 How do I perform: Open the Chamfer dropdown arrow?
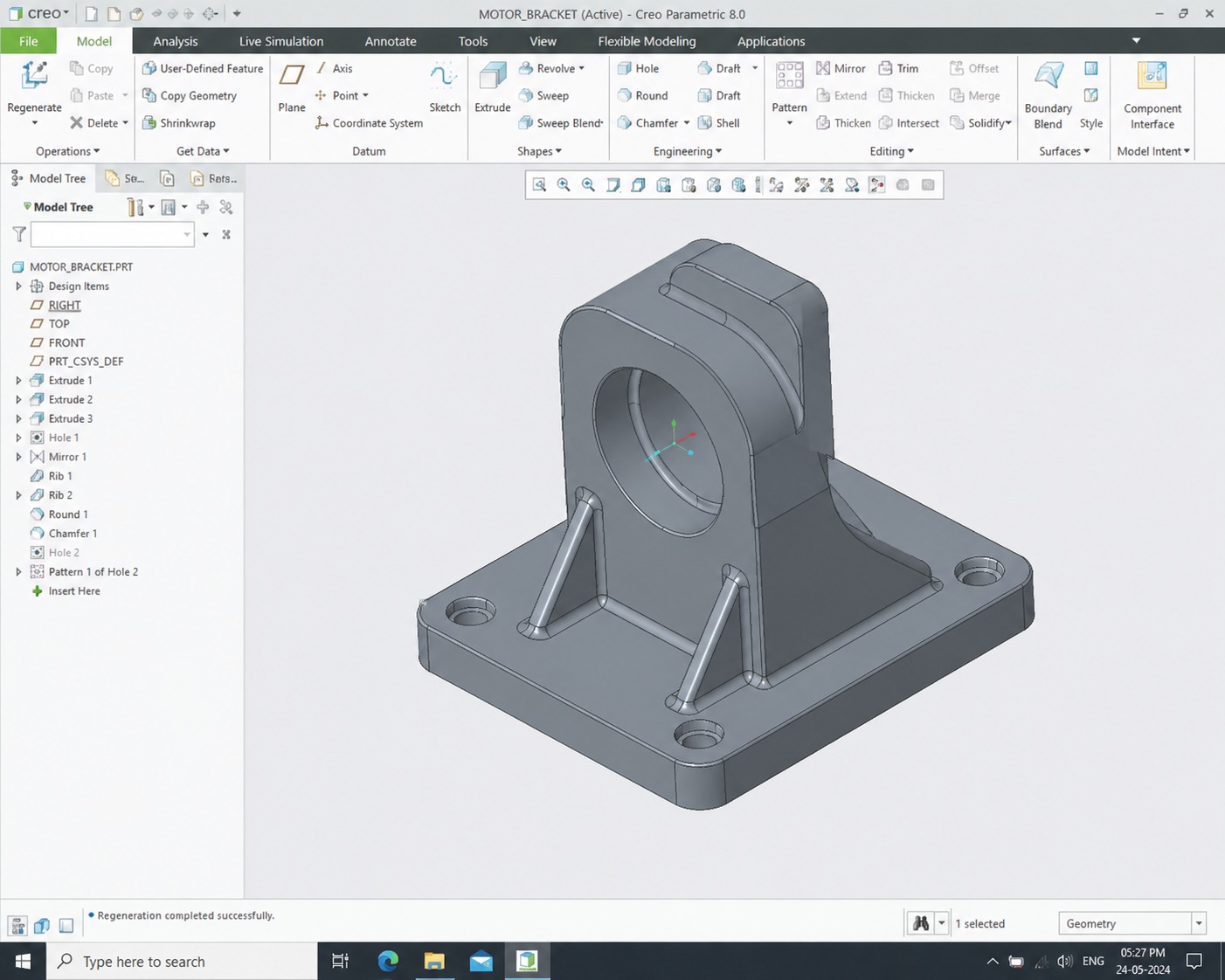click(687, 123)
